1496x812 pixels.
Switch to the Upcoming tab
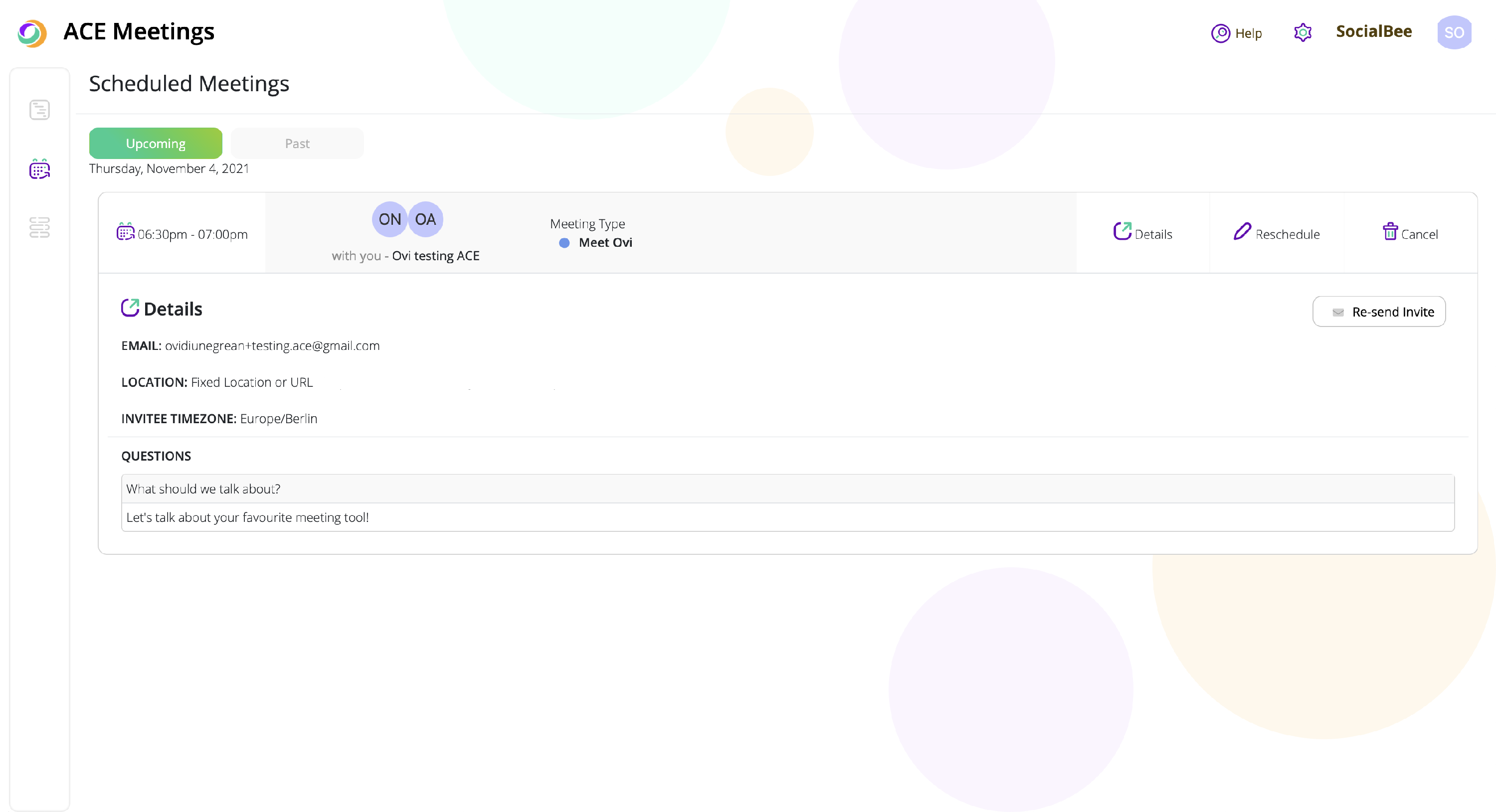[x=156, y=144]
